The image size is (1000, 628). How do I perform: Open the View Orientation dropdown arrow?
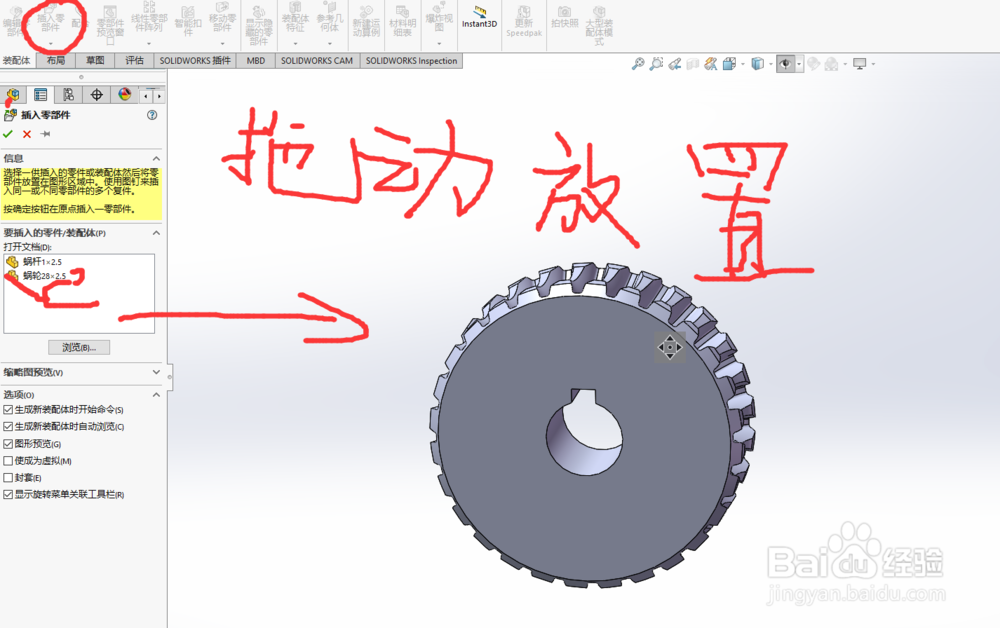point(742,64)
